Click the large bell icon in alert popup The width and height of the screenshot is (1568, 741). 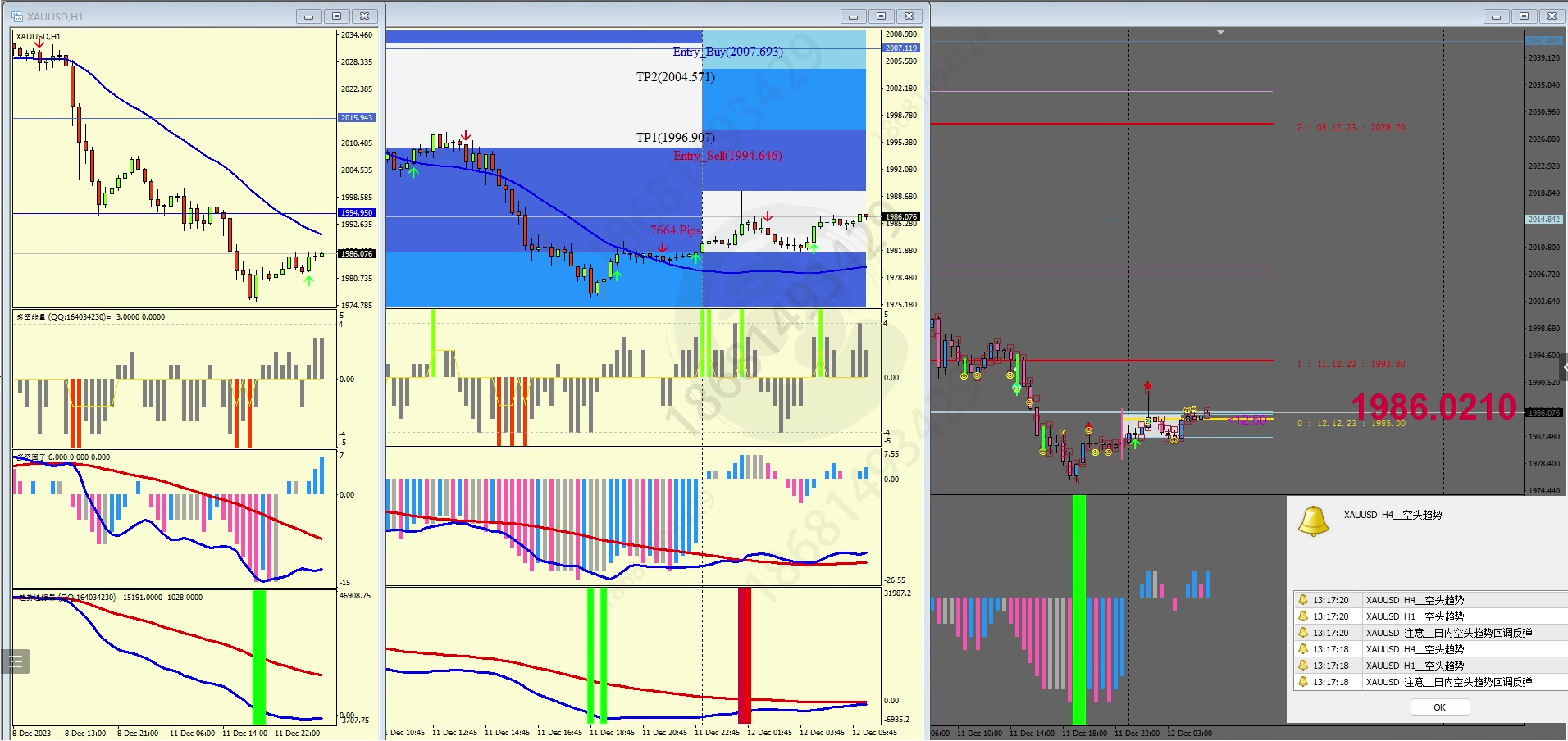(1314, 521)
